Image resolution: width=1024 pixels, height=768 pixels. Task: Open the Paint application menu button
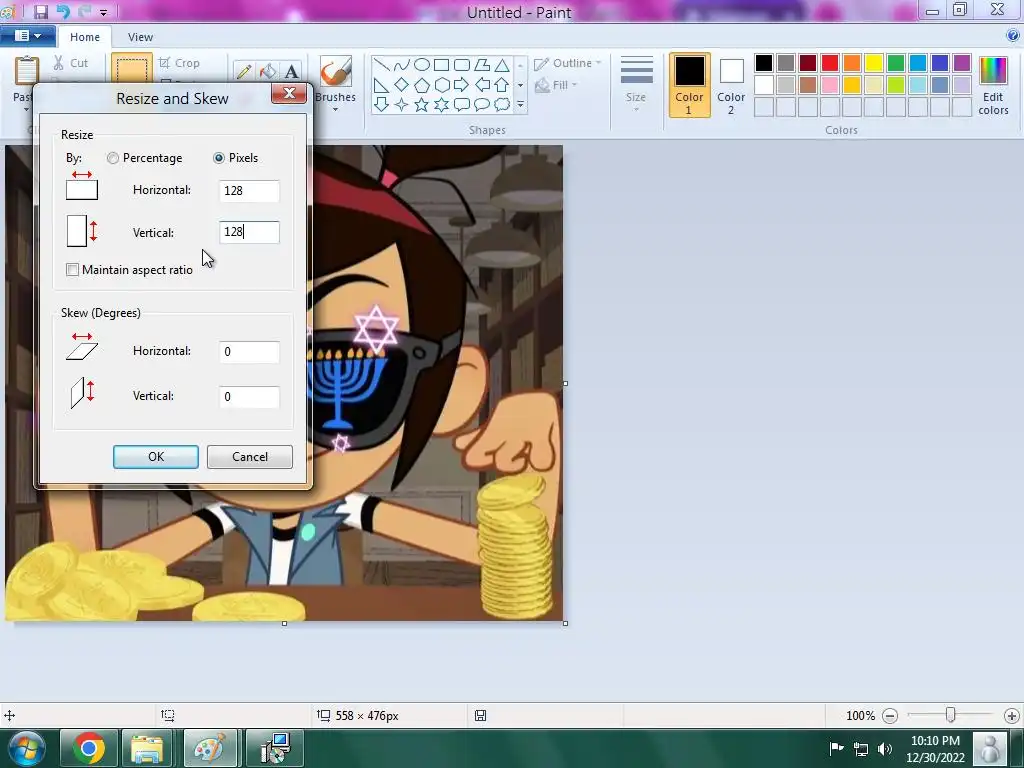click(x=27, y=36)
